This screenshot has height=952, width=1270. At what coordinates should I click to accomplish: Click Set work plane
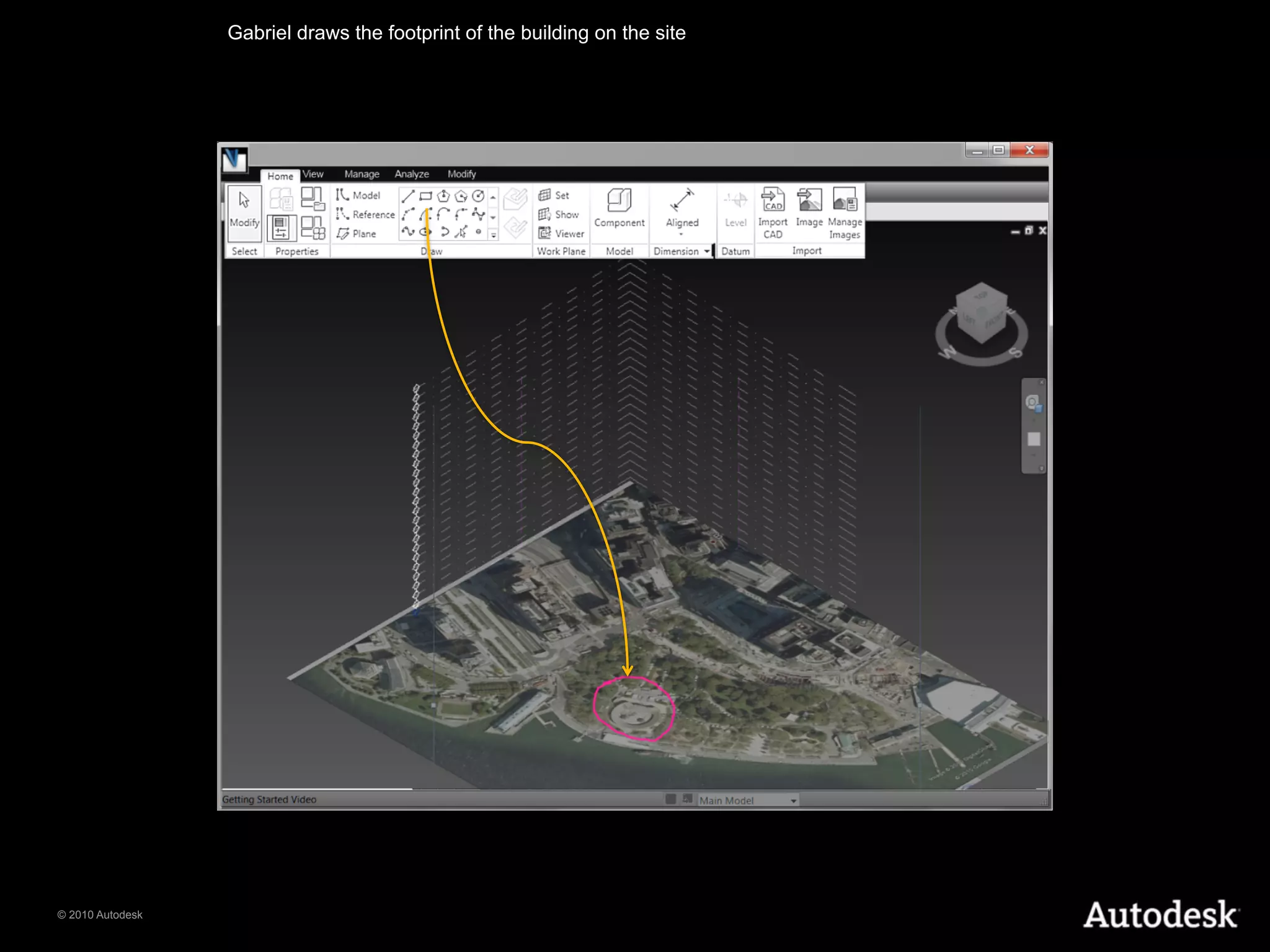pos(554,195)
